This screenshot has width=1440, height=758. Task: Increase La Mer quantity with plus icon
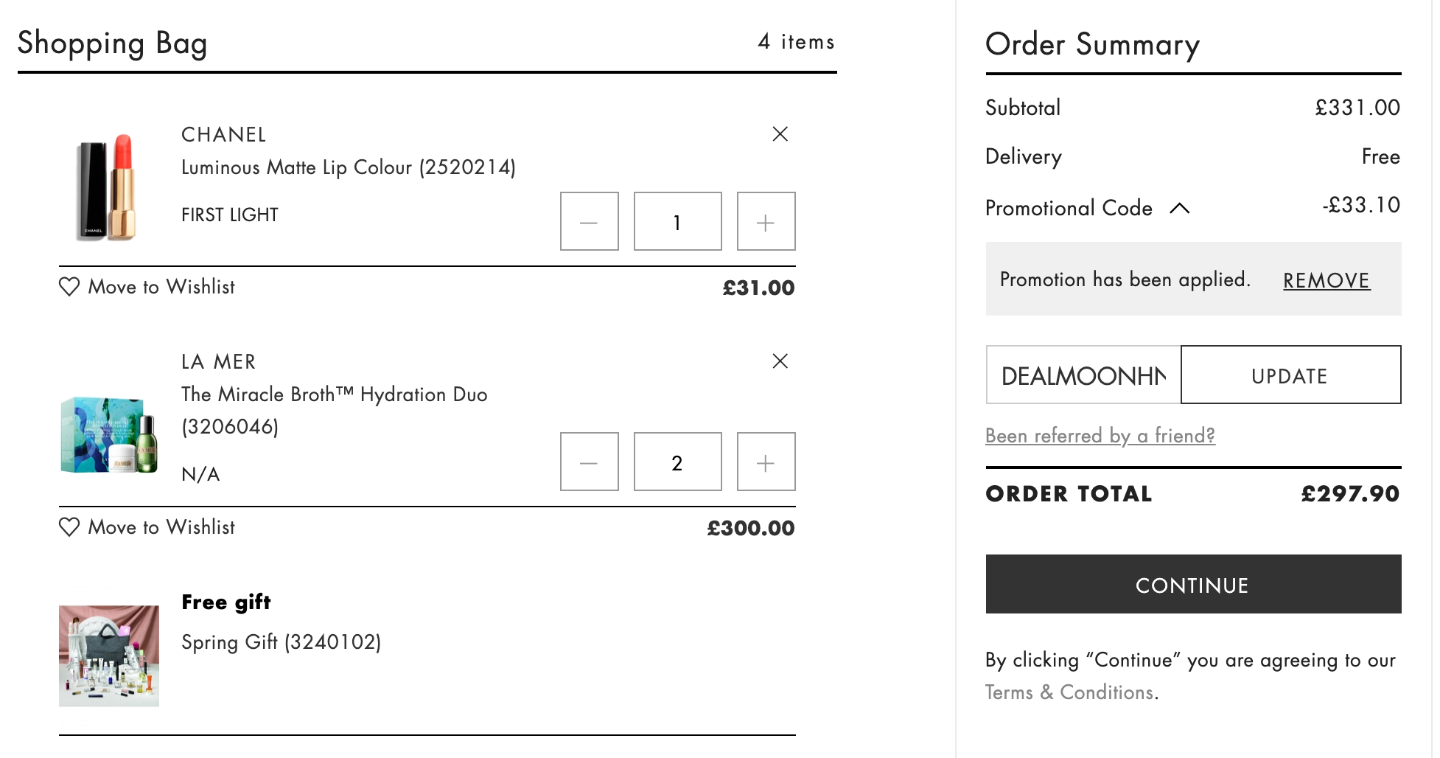766,462
